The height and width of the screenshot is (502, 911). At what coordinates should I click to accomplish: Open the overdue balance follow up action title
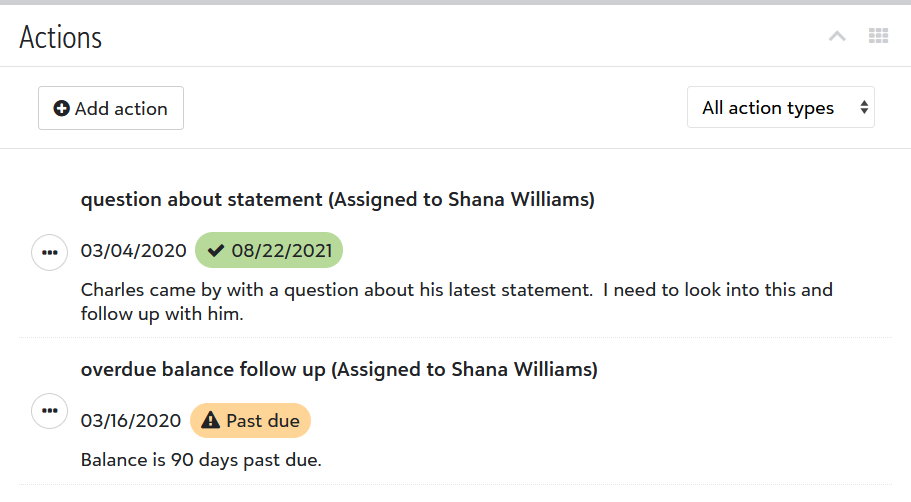click(339, 370)
